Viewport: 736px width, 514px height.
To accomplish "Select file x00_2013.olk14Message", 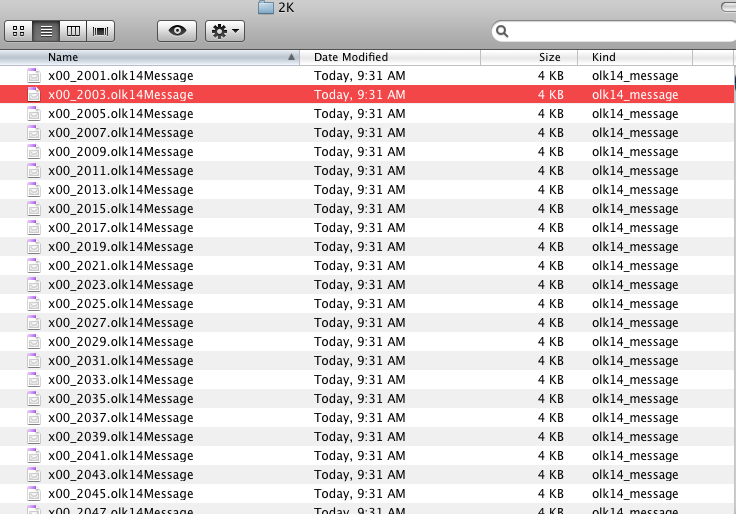I will (x=366, y=190).
